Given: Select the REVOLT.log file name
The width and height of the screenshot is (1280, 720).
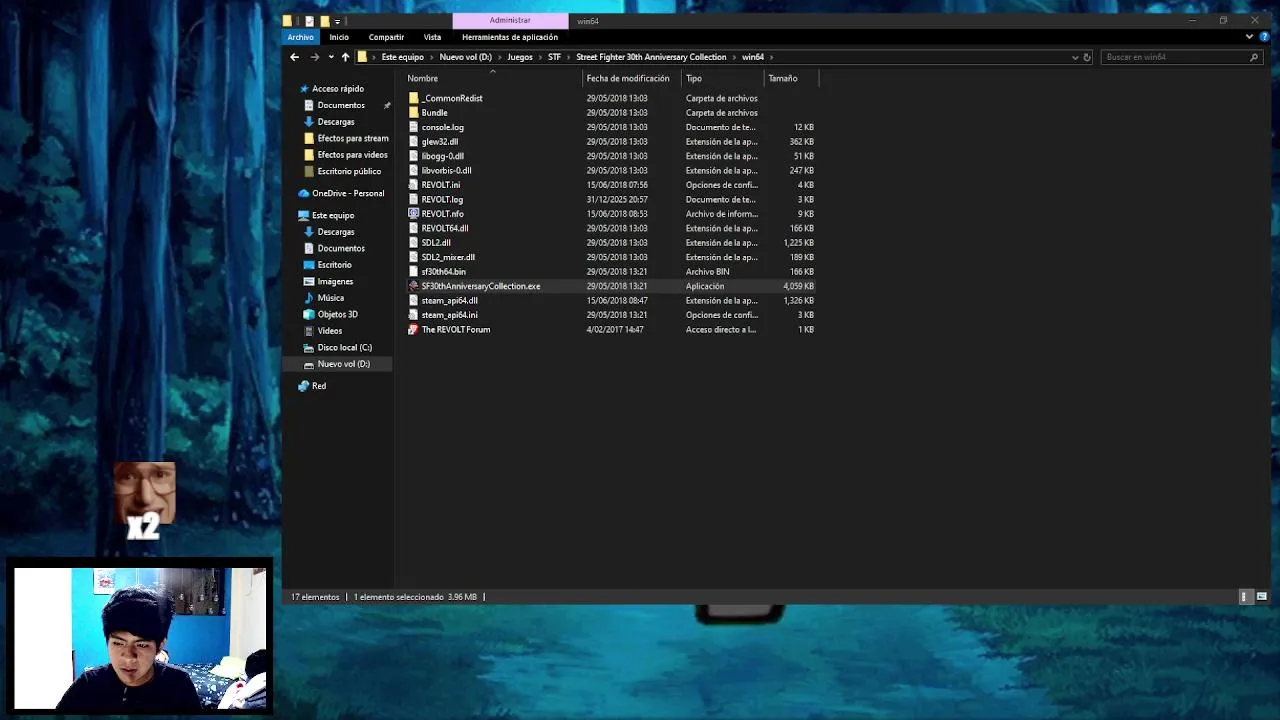Looking at the screenshot, I should 442,199.
